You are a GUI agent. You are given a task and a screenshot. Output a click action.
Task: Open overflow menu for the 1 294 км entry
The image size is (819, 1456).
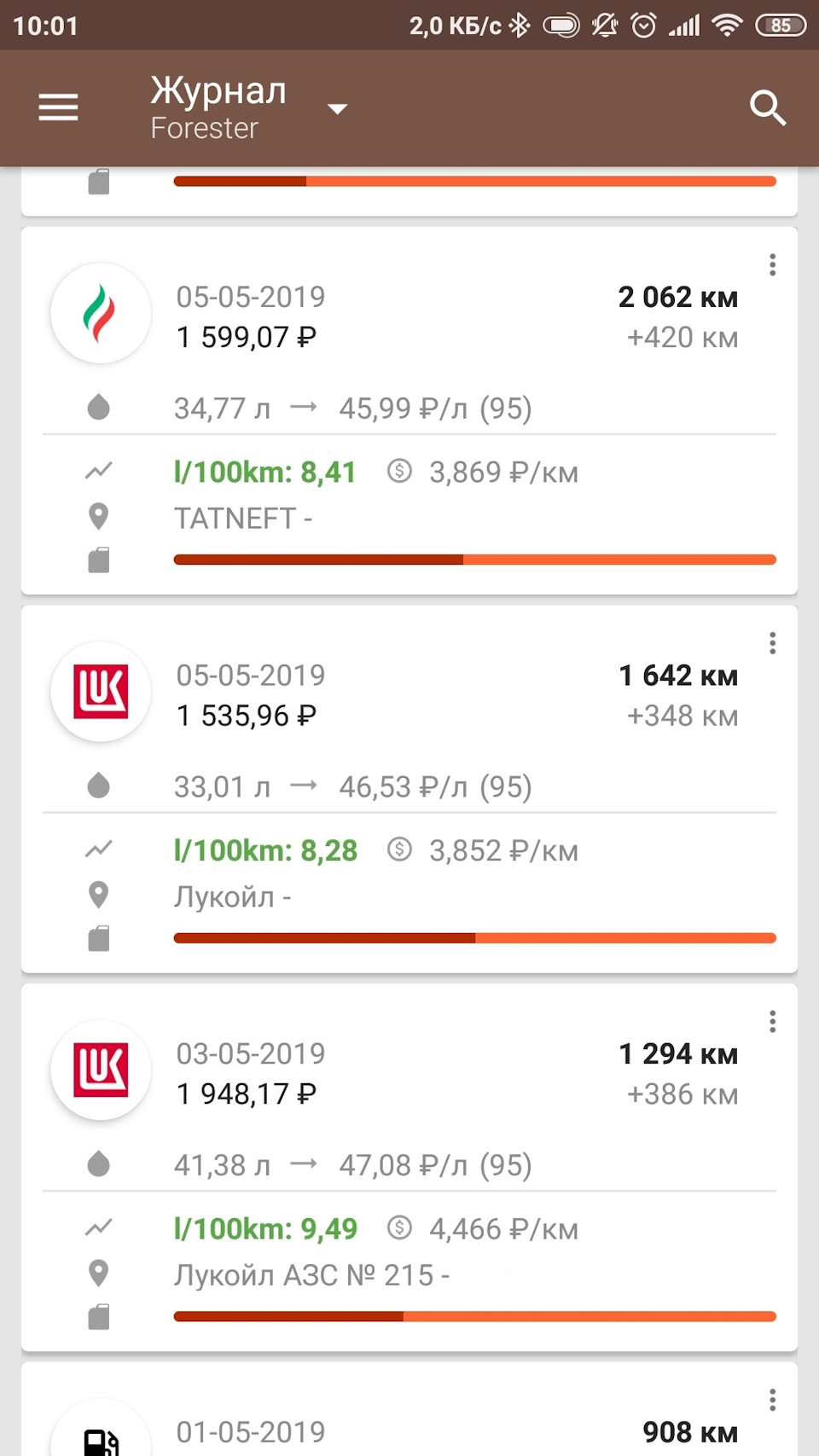coord(772,1022)
